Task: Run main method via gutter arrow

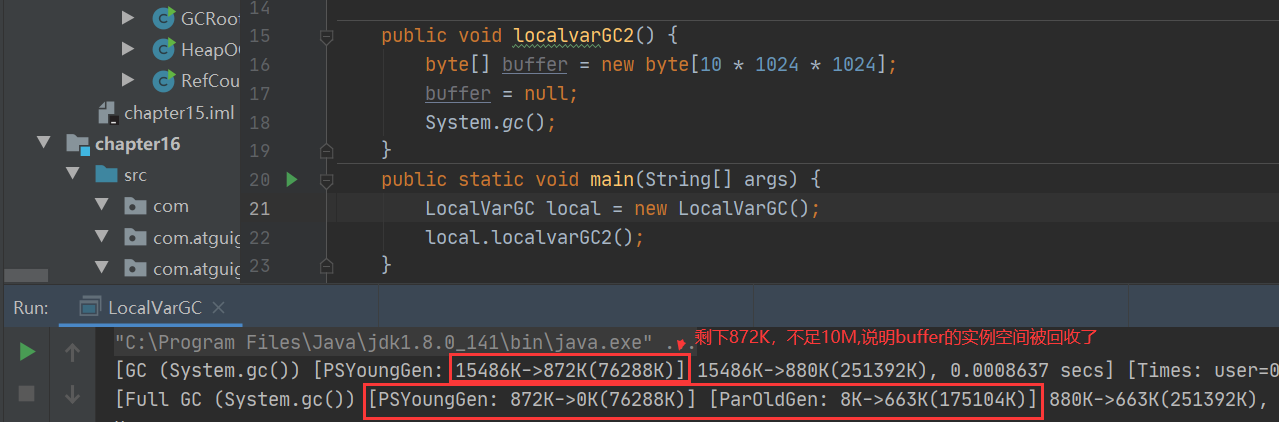Action: [x=292, y=180]
